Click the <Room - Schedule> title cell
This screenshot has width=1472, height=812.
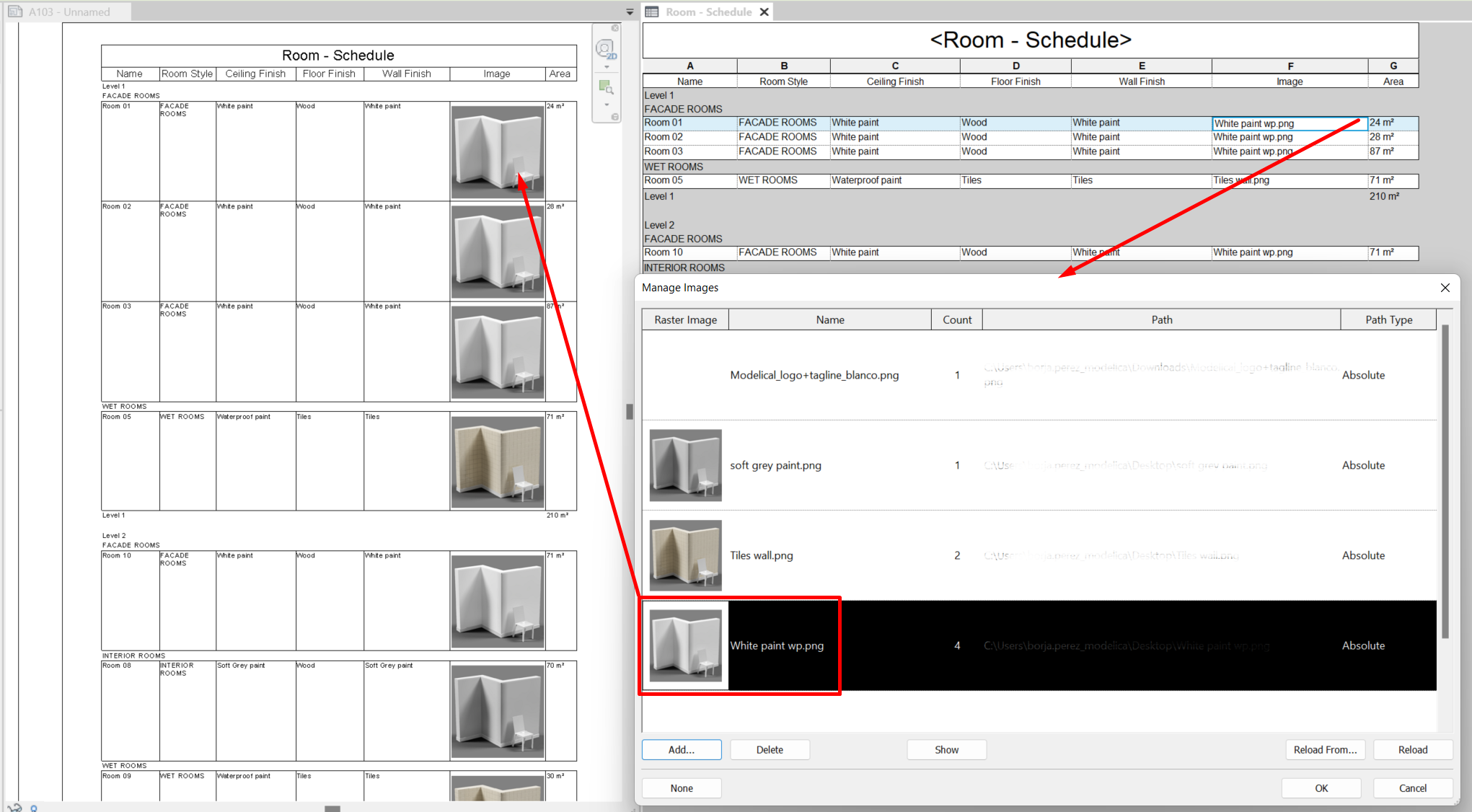1031,40
